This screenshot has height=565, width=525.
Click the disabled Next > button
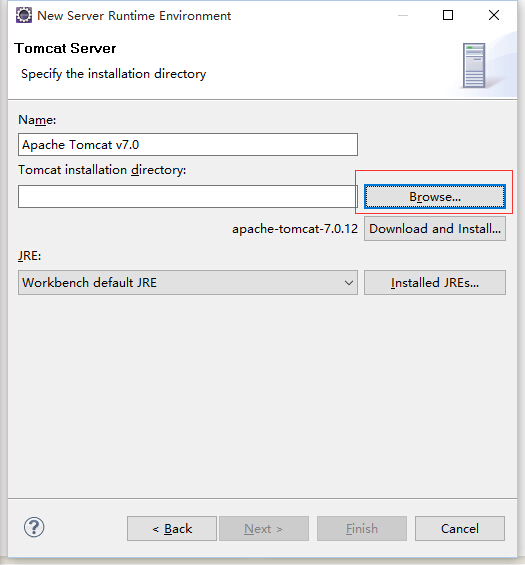pos(264,529)
